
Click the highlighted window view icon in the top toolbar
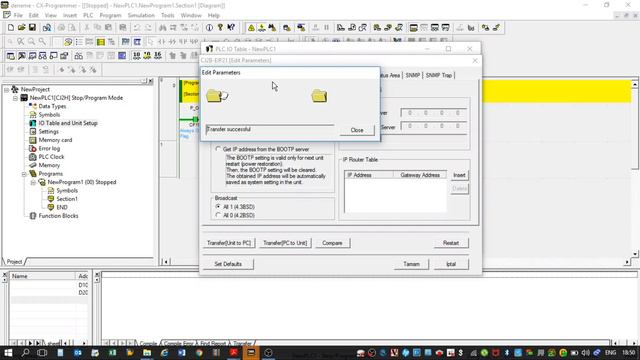[x=413, y=28]
